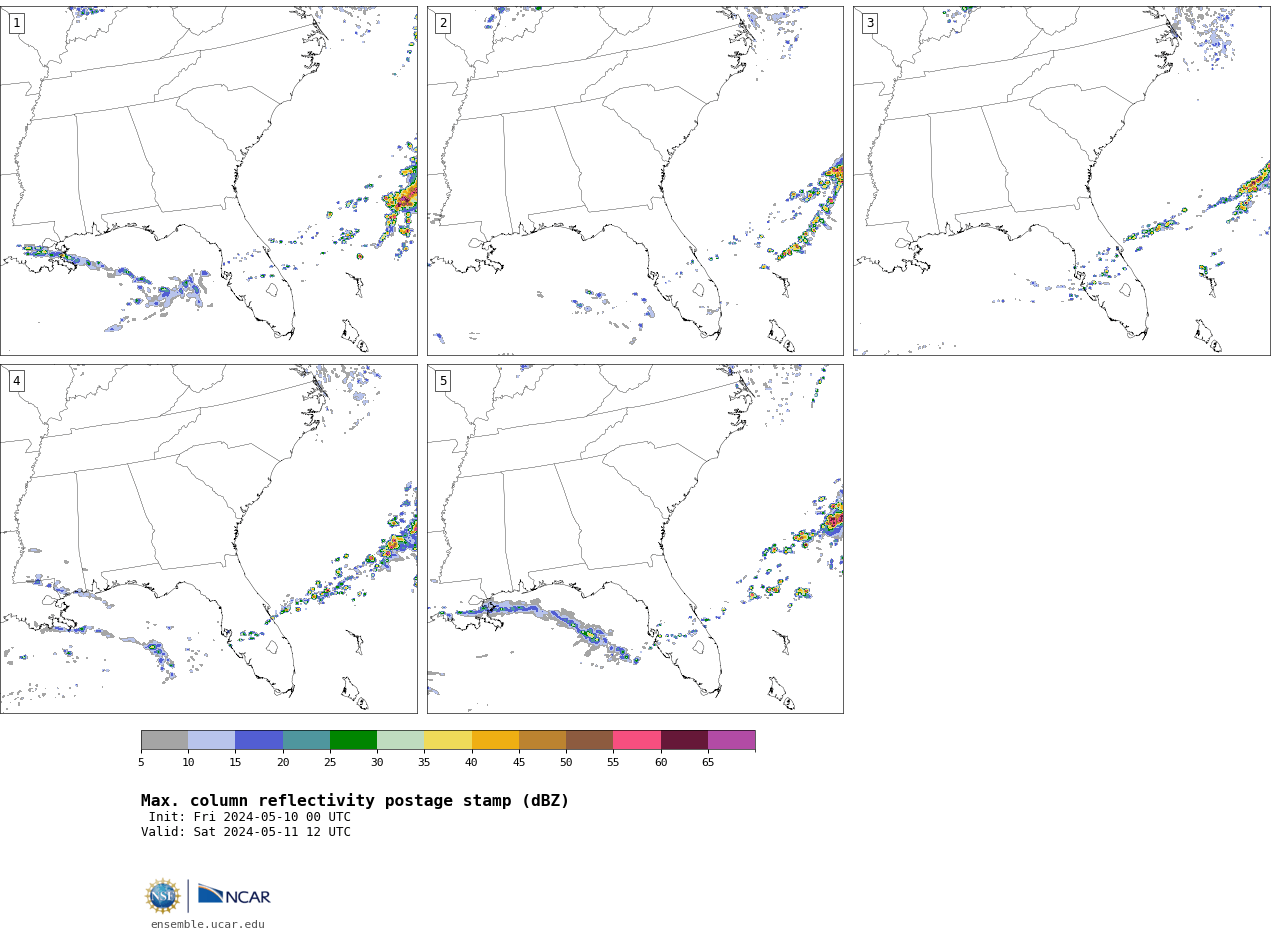Click the pale green 30-35 dBZ swatch
1280x936 pixels.
coord(401,740)
